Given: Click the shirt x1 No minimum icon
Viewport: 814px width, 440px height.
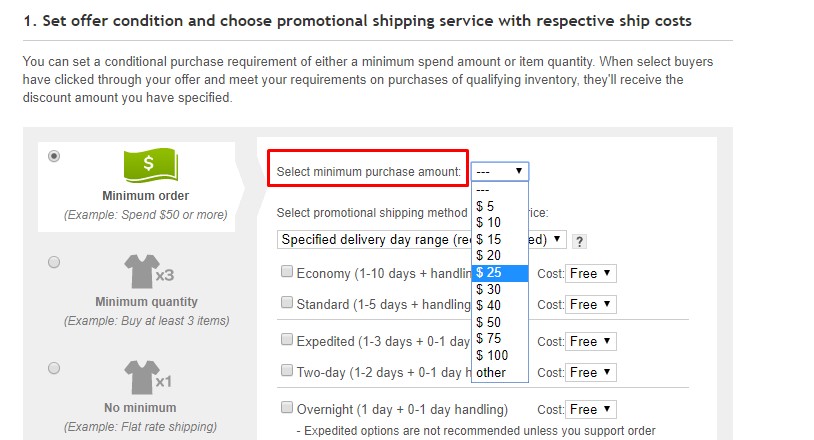Looking at the screenshot, I should point(148,379).
